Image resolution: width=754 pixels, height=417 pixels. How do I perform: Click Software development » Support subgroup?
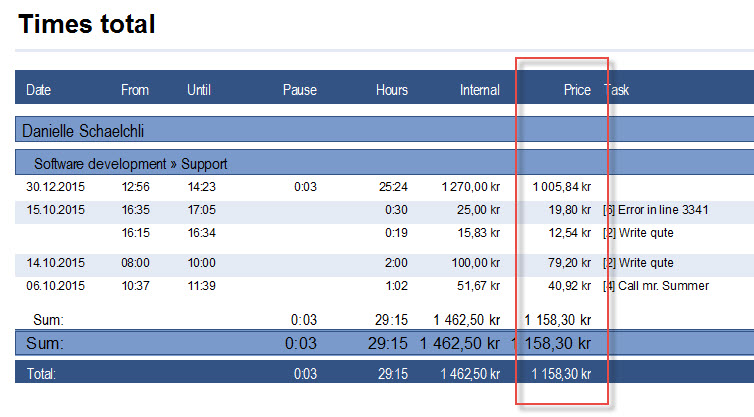click(130, 163)
